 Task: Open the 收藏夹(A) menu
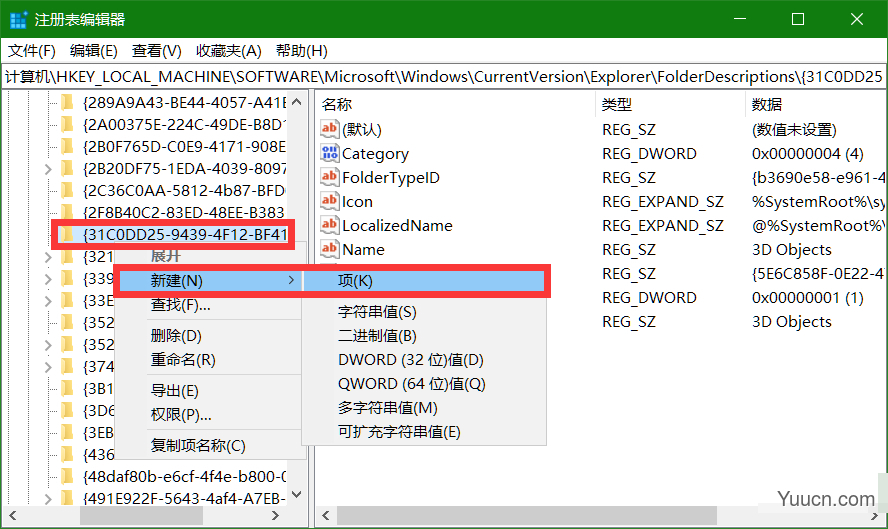click(x=228, y=51)
